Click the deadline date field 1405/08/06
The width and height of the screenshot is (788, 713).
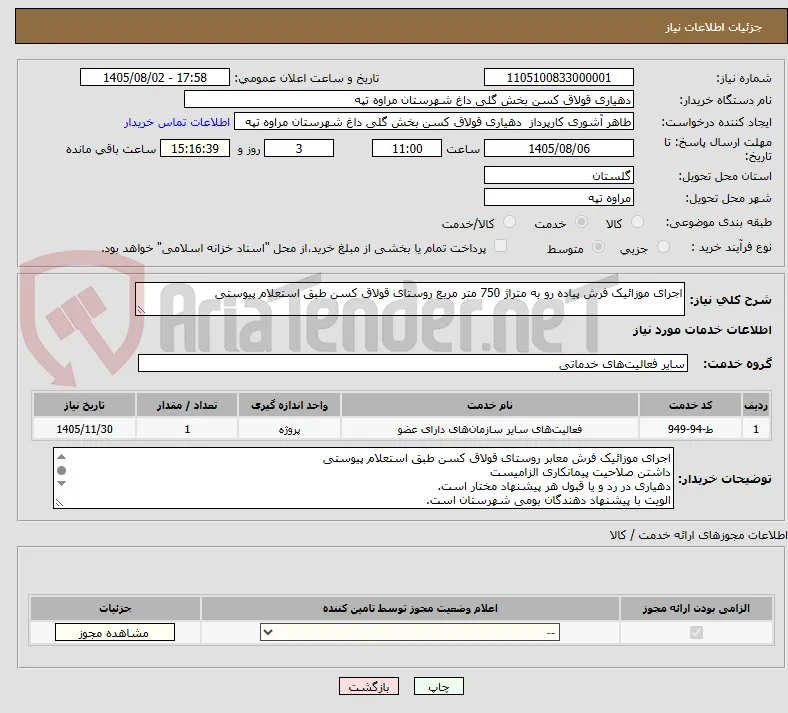pyautogui.click(x=558, y=148)
